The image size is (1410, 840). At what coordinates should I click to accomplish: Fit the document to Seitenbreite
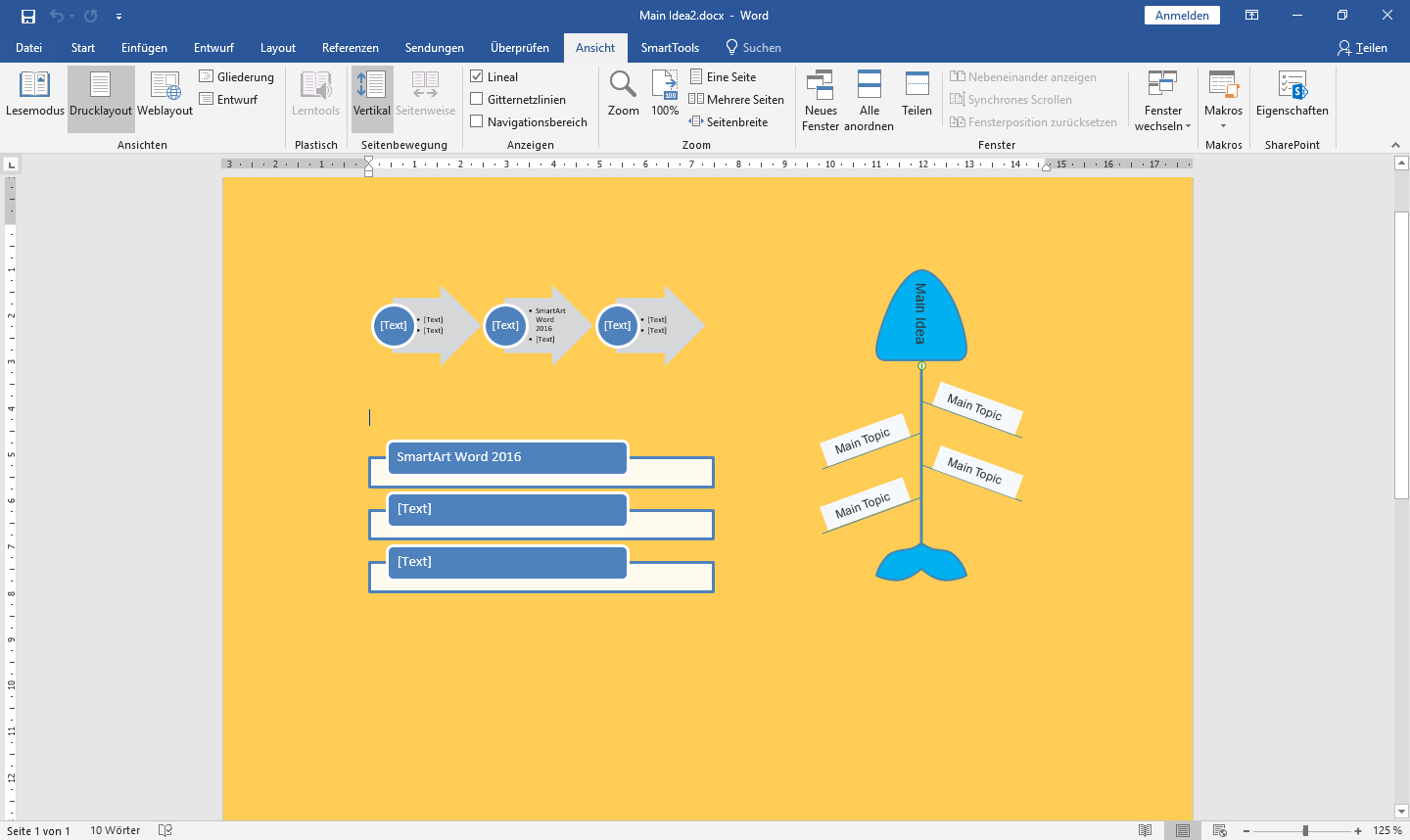728,121
